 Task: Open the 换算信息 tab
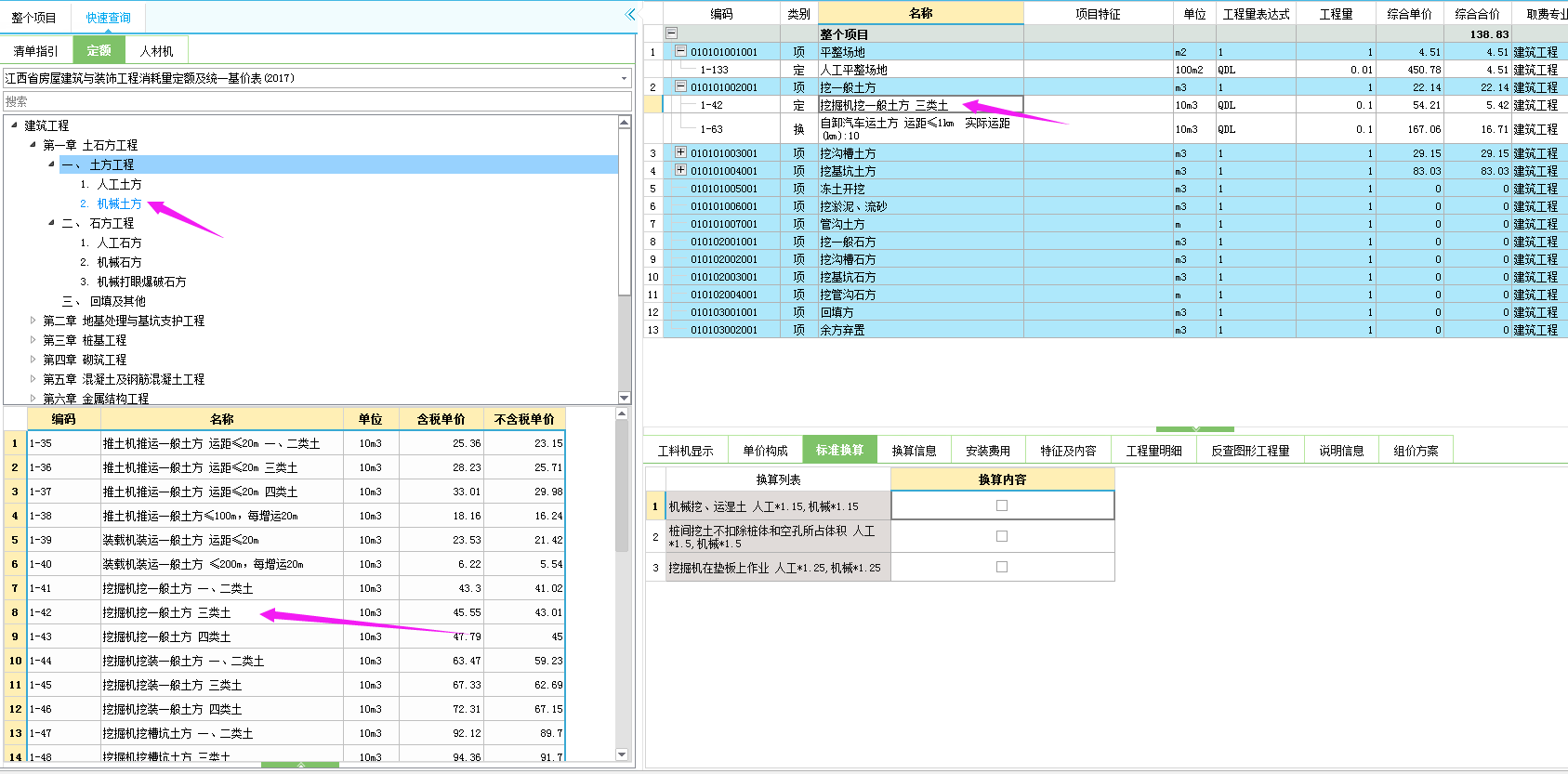914,451
